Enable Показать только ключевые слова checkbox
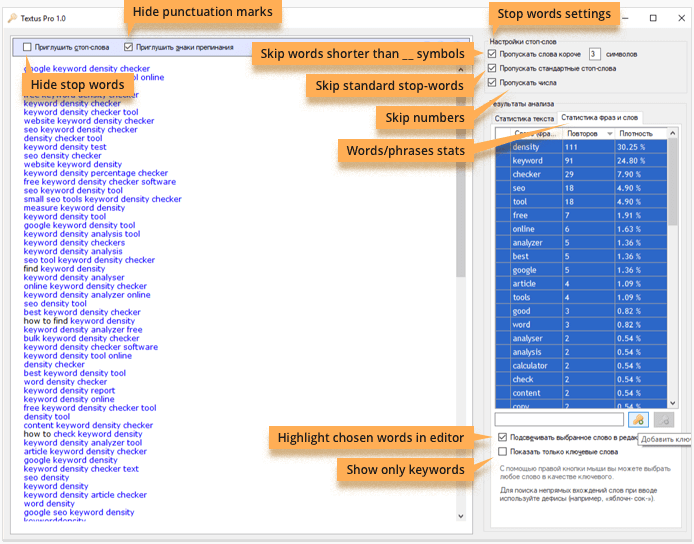Screen dimensions: 694x544 tap(502, 451)
